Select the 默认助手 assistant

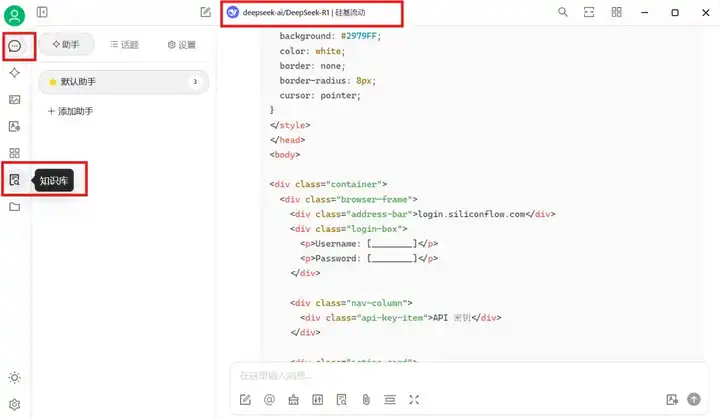tap(124, 82)
